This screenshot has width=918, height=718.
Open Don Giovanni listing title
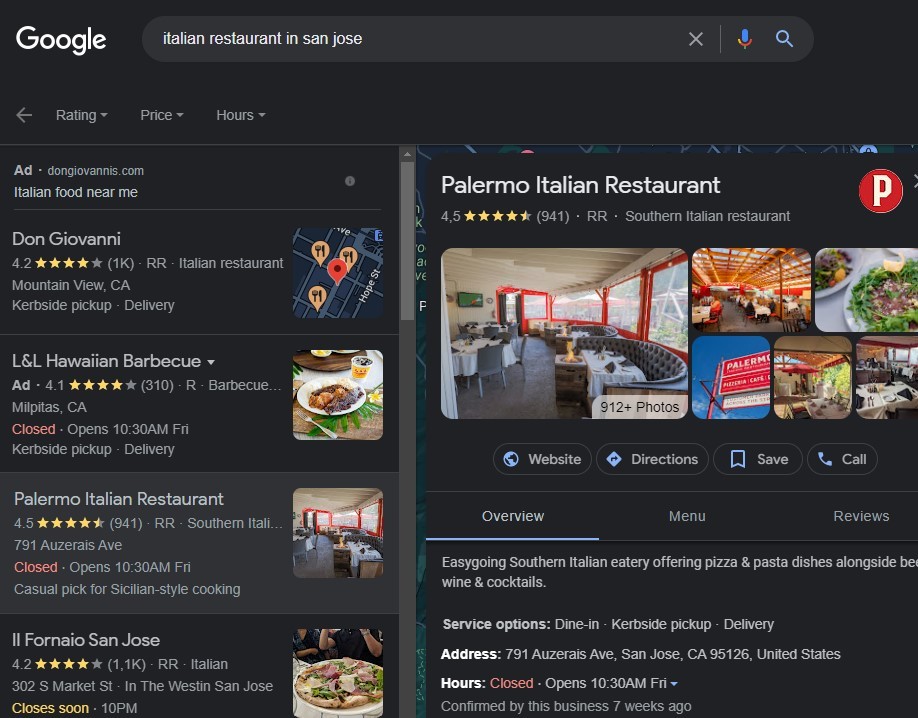coord(66,239)
